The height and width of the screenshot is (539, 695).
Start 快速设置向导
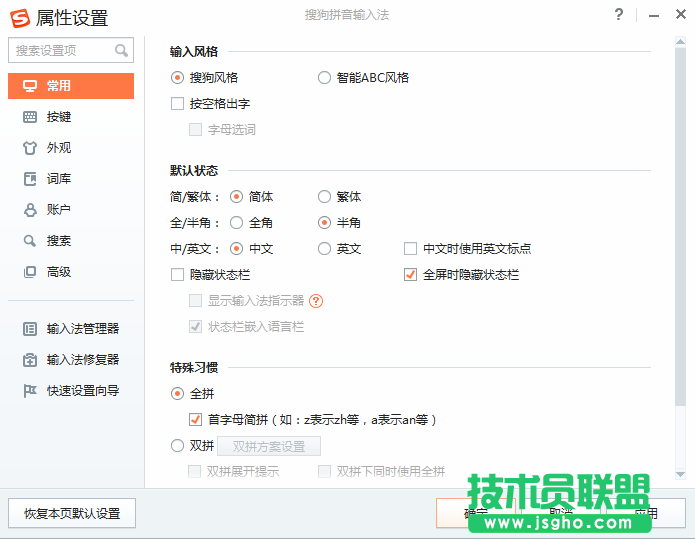point(71,391)
